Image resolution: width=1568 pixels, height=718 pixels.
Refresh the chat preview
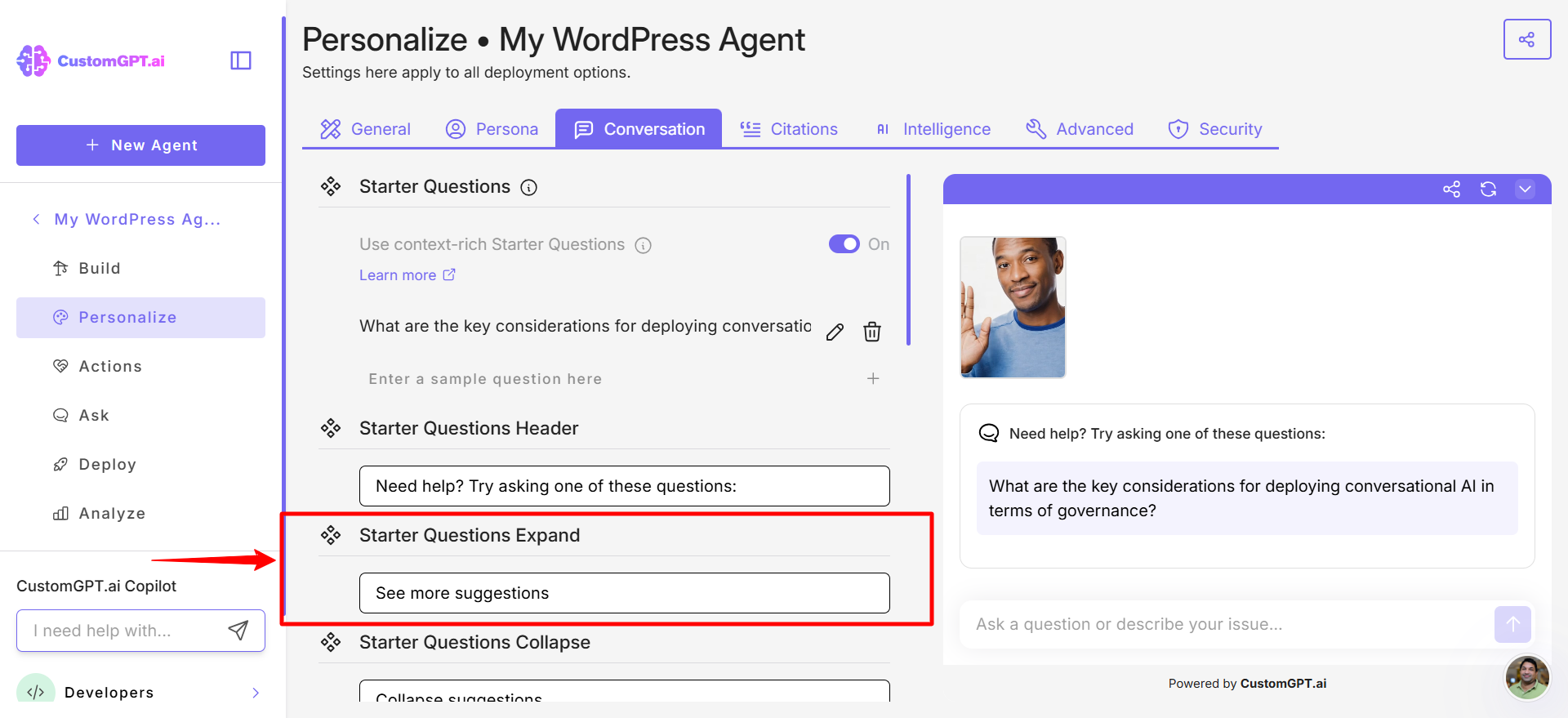coord(1488,190)
